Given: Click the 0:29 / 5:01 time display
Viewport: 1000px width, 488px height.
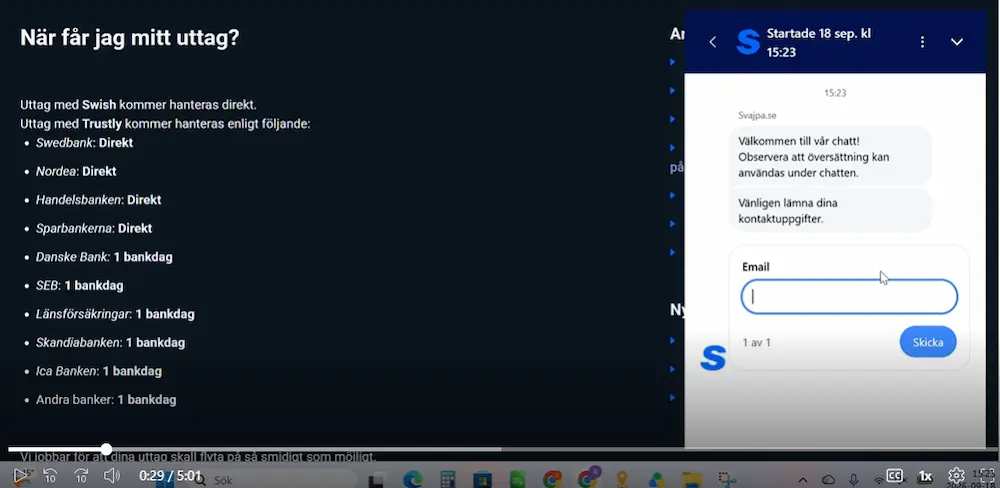Looking at the screenshot, I should click(170, 475).
